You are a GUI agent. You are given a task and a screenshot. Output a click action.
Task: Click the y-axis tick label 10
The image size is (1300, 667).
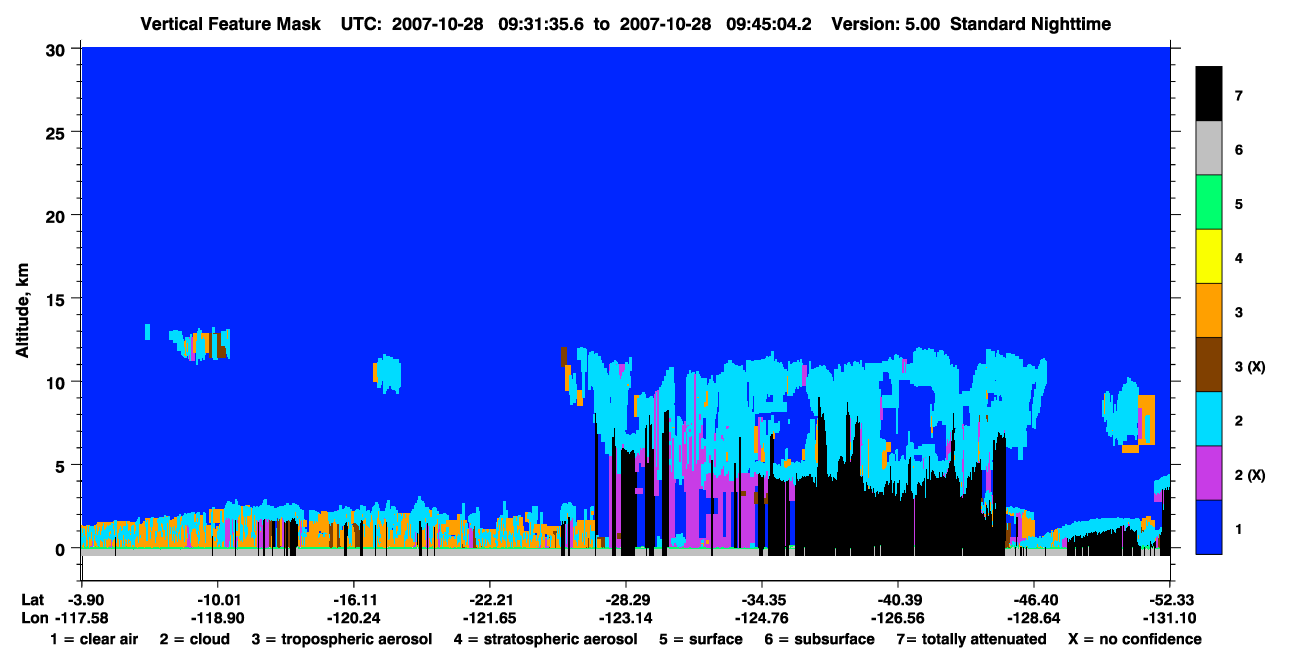click(57, 382)
